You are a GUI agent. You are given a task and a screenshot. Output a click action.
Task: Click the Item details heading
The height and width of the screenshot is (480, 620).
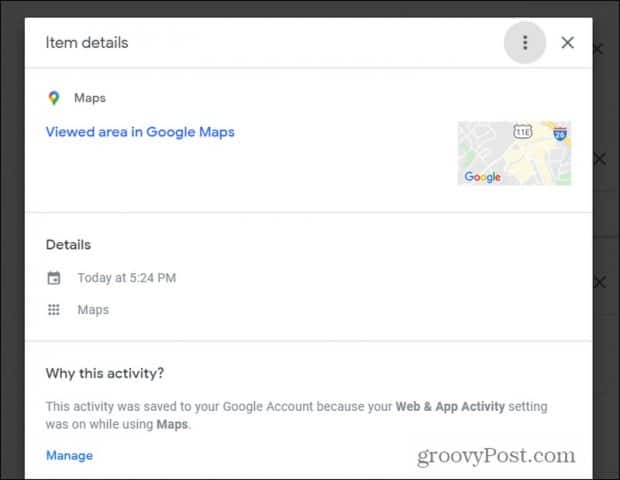[87, 43]
